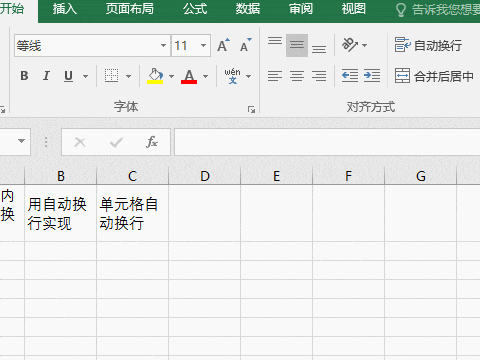The height and width of the screenshot is (360, 480).
Task: Click the text orientation icon
Action: point(350,45)
